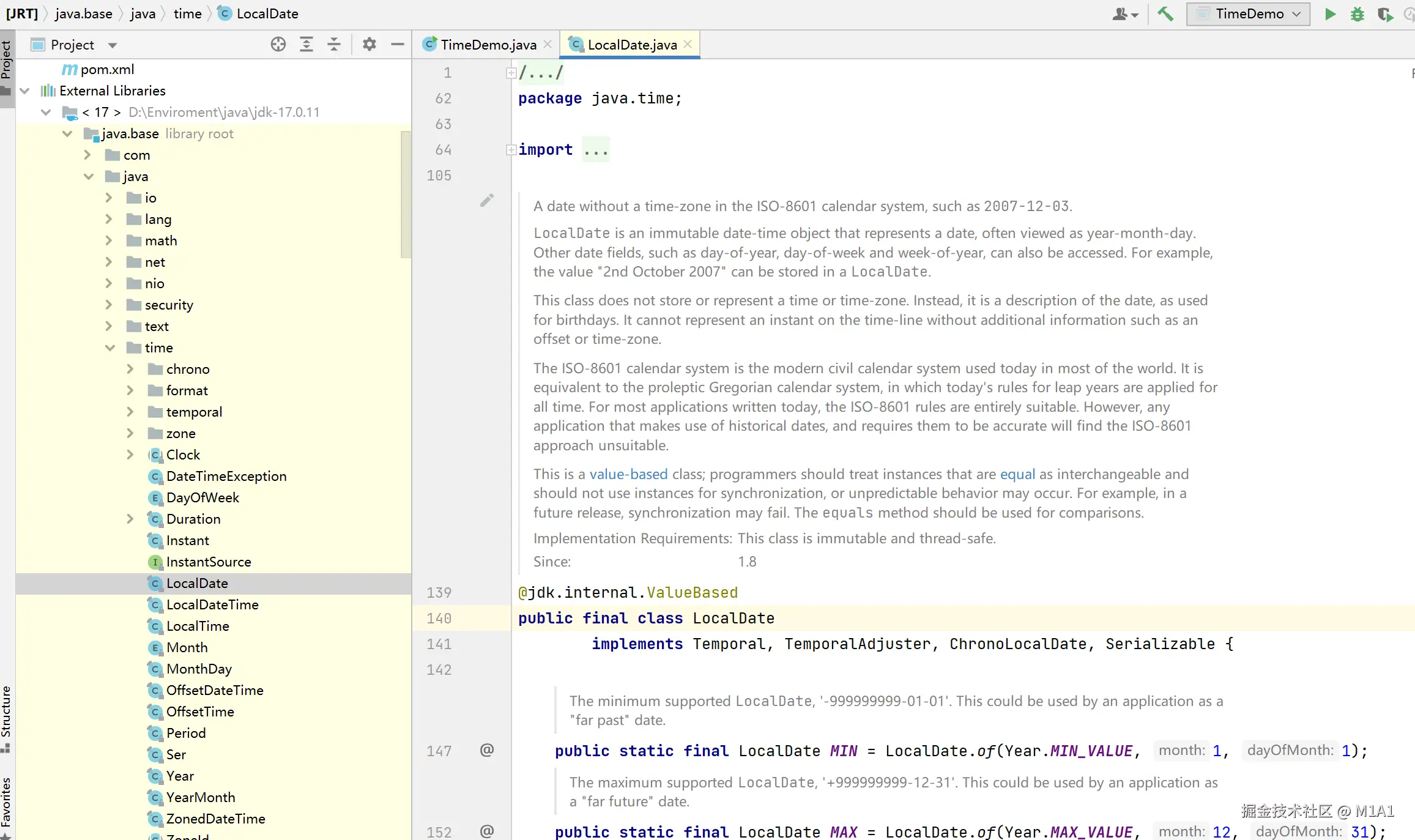Toggle the Project side tool window
Viewport: 1415px width, 840px height.
point(7,61)
